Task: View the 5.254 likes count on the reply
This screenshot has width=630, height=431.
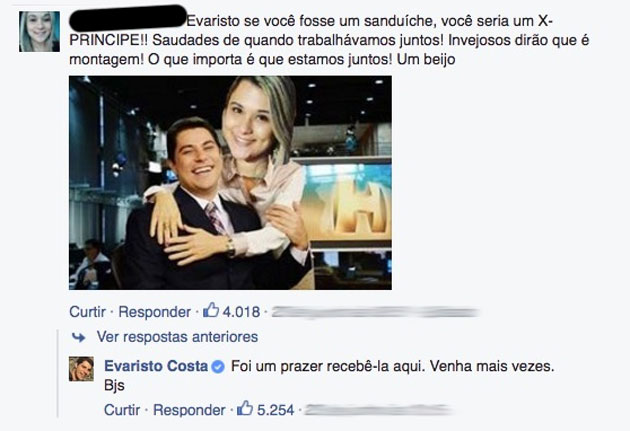Action: pos(276,410)
